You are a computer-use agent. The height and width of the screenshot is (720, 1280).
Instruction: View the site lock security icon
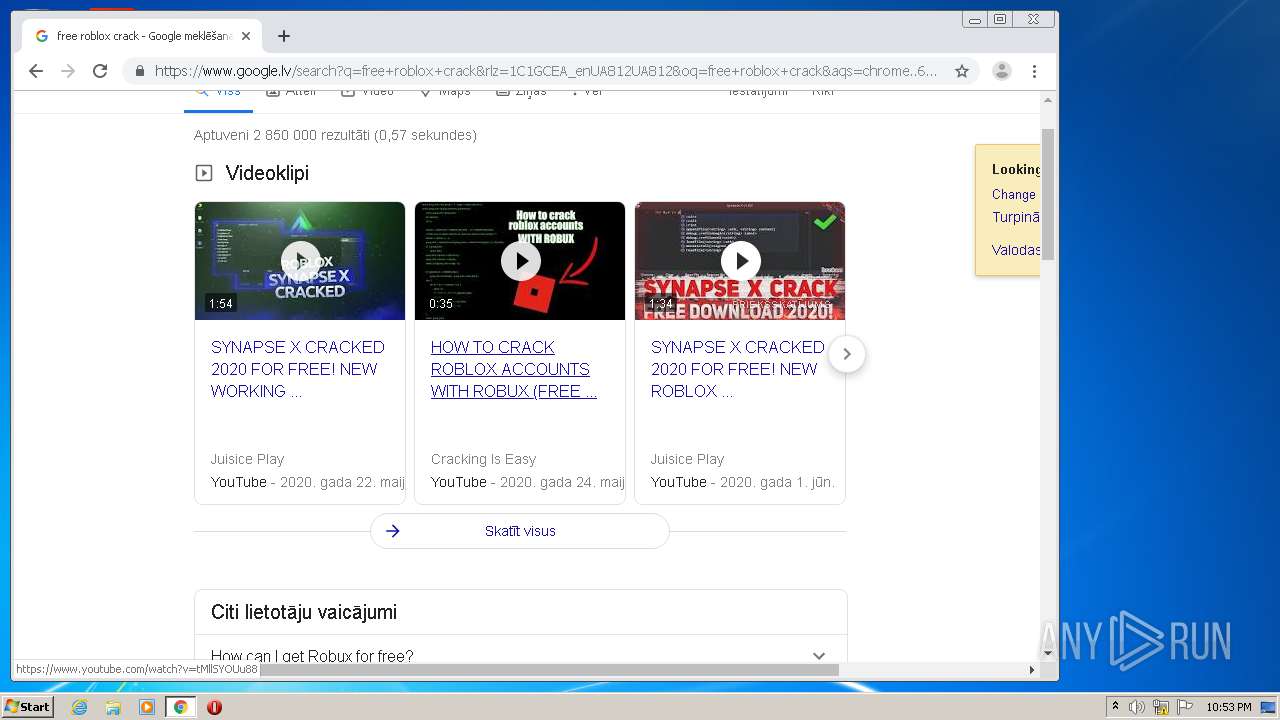(x=139, y=71)
